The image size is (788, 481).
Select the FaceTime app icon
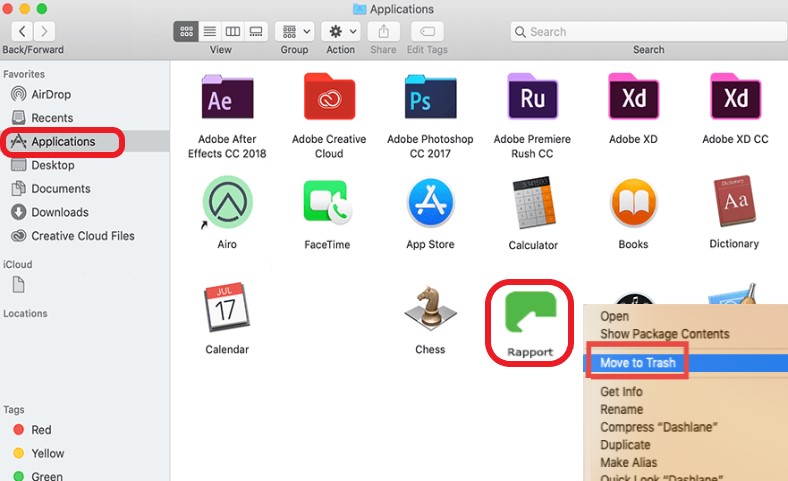(328, 202)
